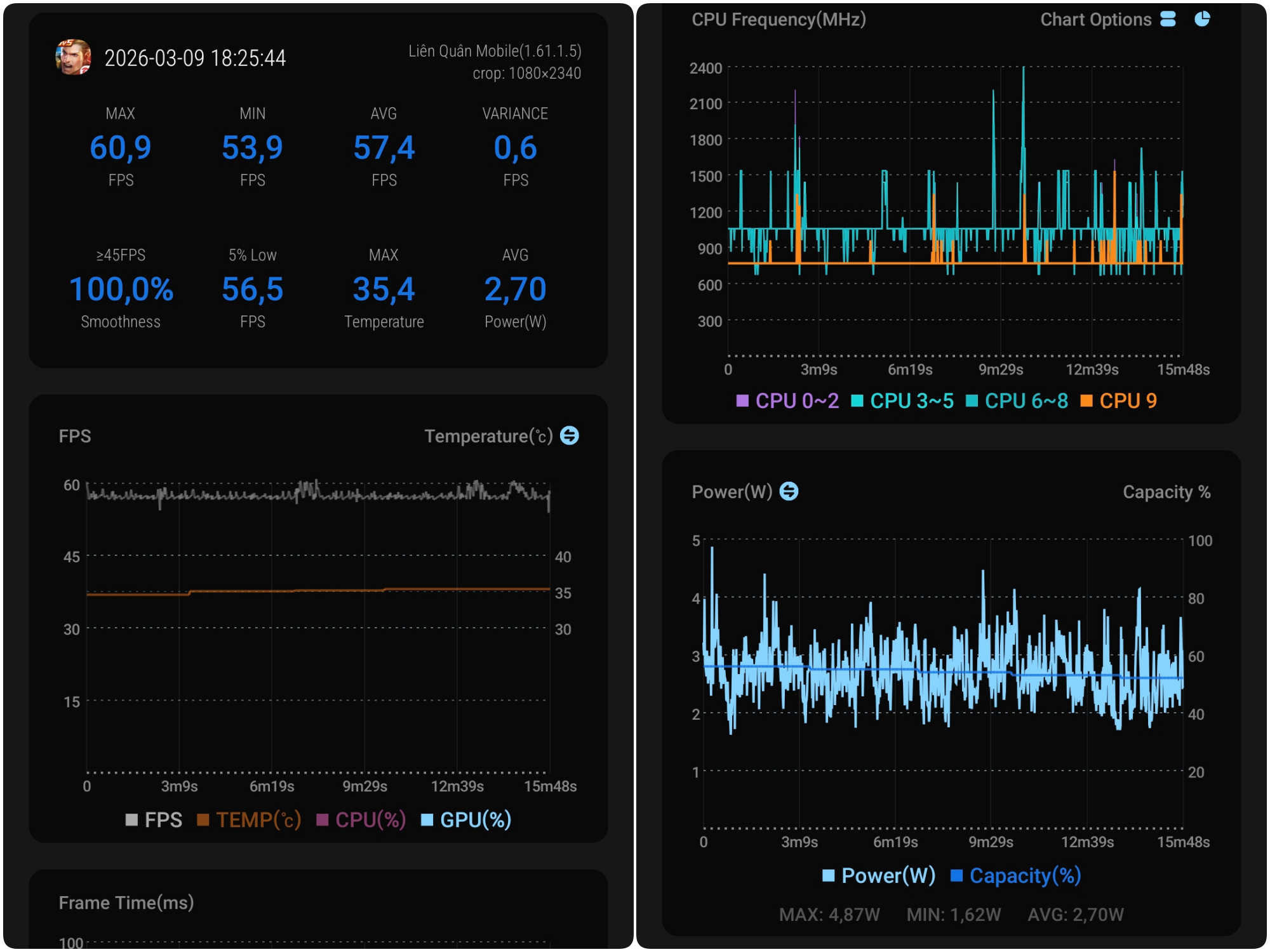Click the session timestamp 2026-03-09 18:25:44
Viewport: 1270px width, 952px height.
195,58
